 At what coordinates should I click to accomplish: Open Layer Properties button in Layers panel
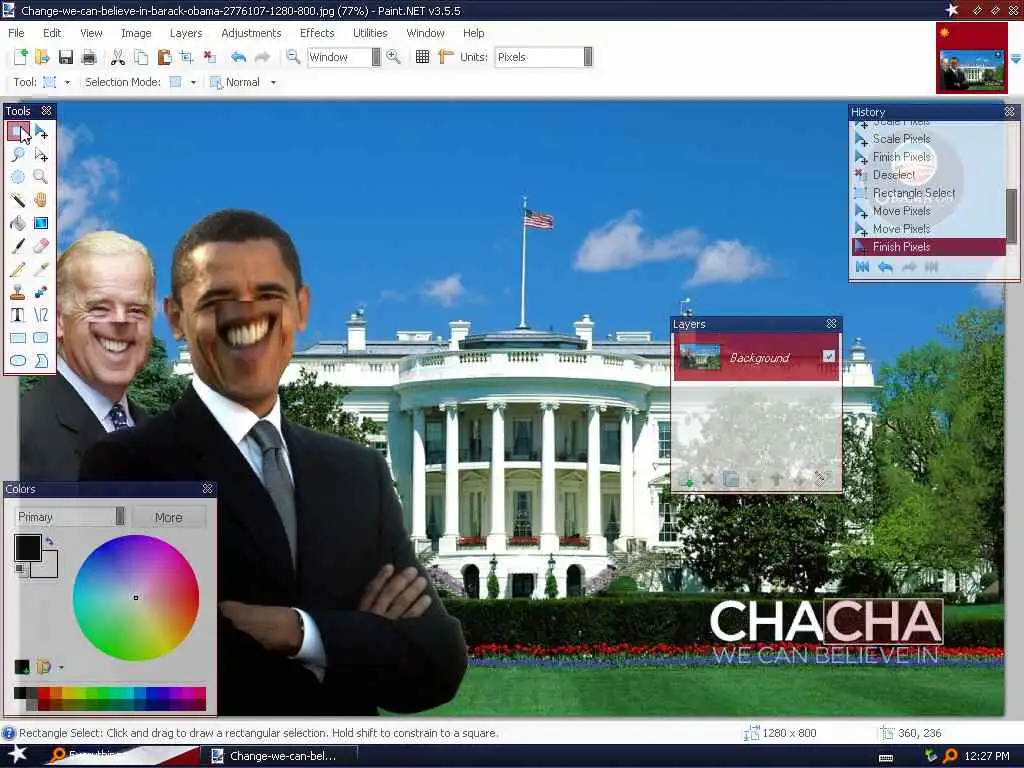tap(822, 480)
